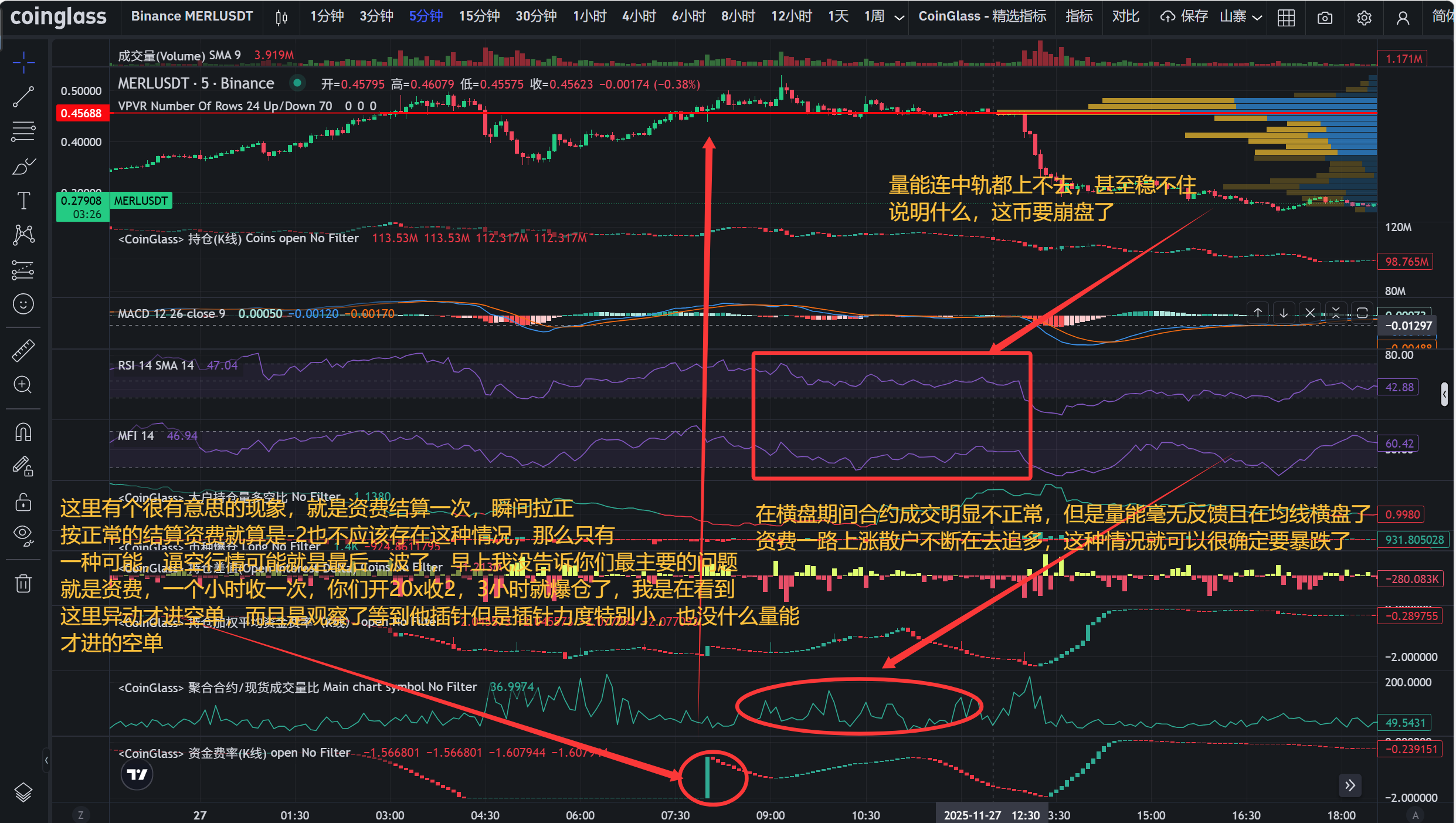Select the text annotation tool

(x=23, y=201)
